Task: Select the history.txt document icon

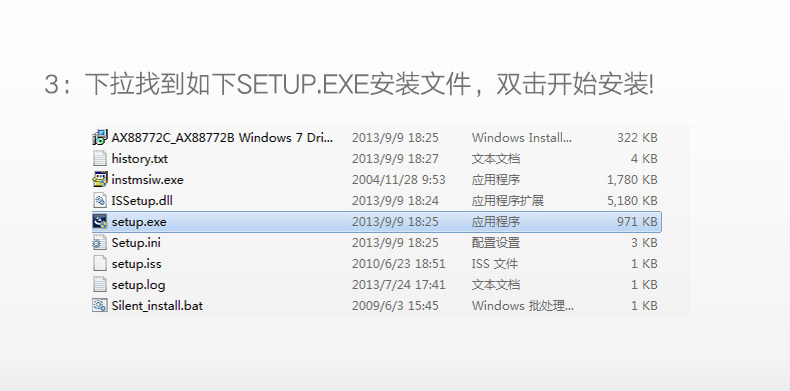Action: coord(100,159)
